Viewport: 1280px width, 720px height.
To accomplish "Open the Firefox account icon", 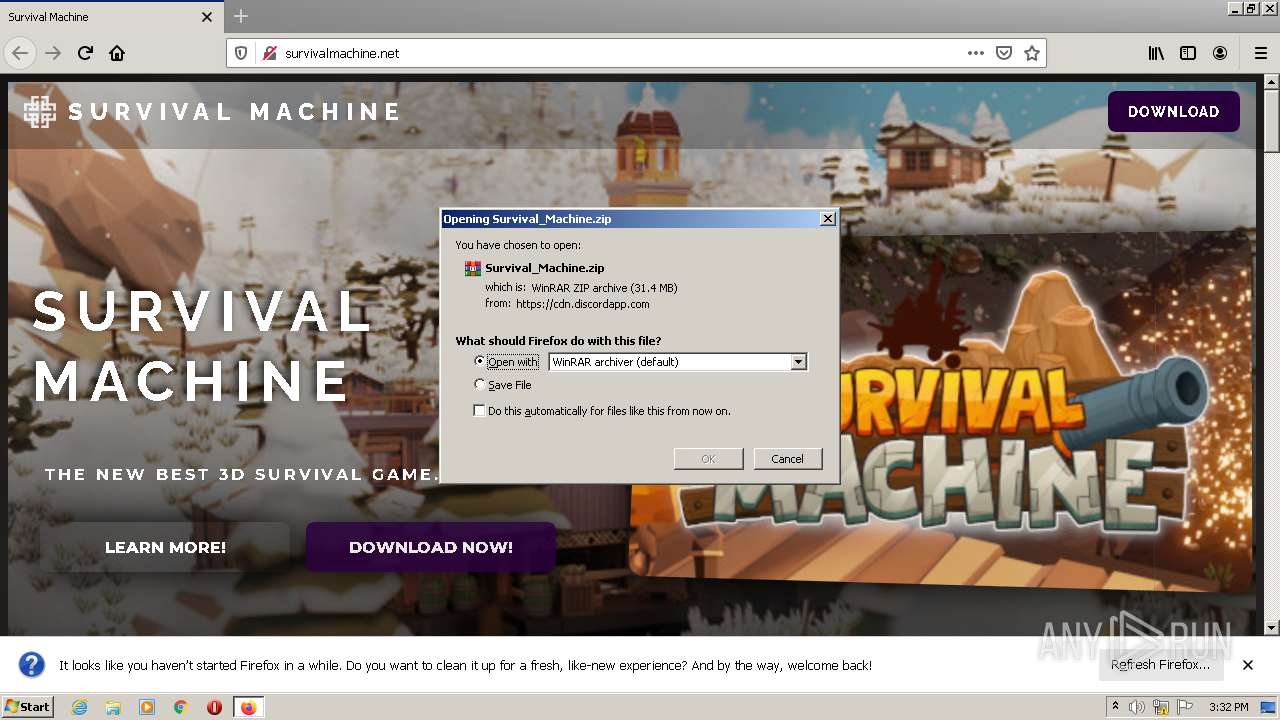I will 1220,53.
